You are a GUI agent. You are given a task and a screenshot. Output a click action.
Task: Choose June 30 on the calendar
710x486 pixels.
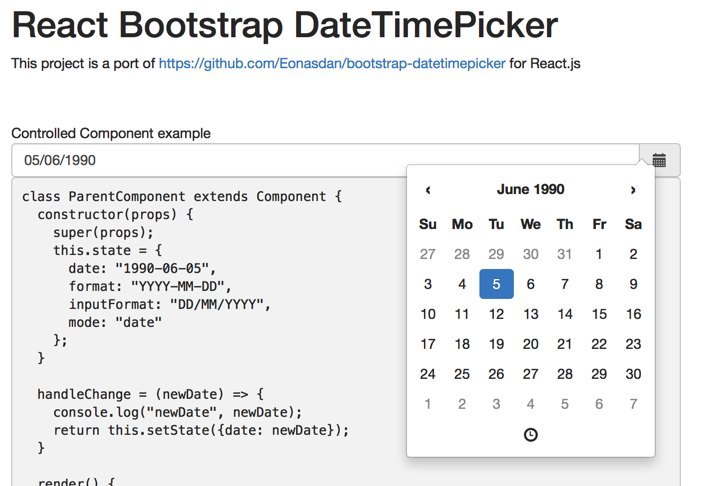click(633, 374)
